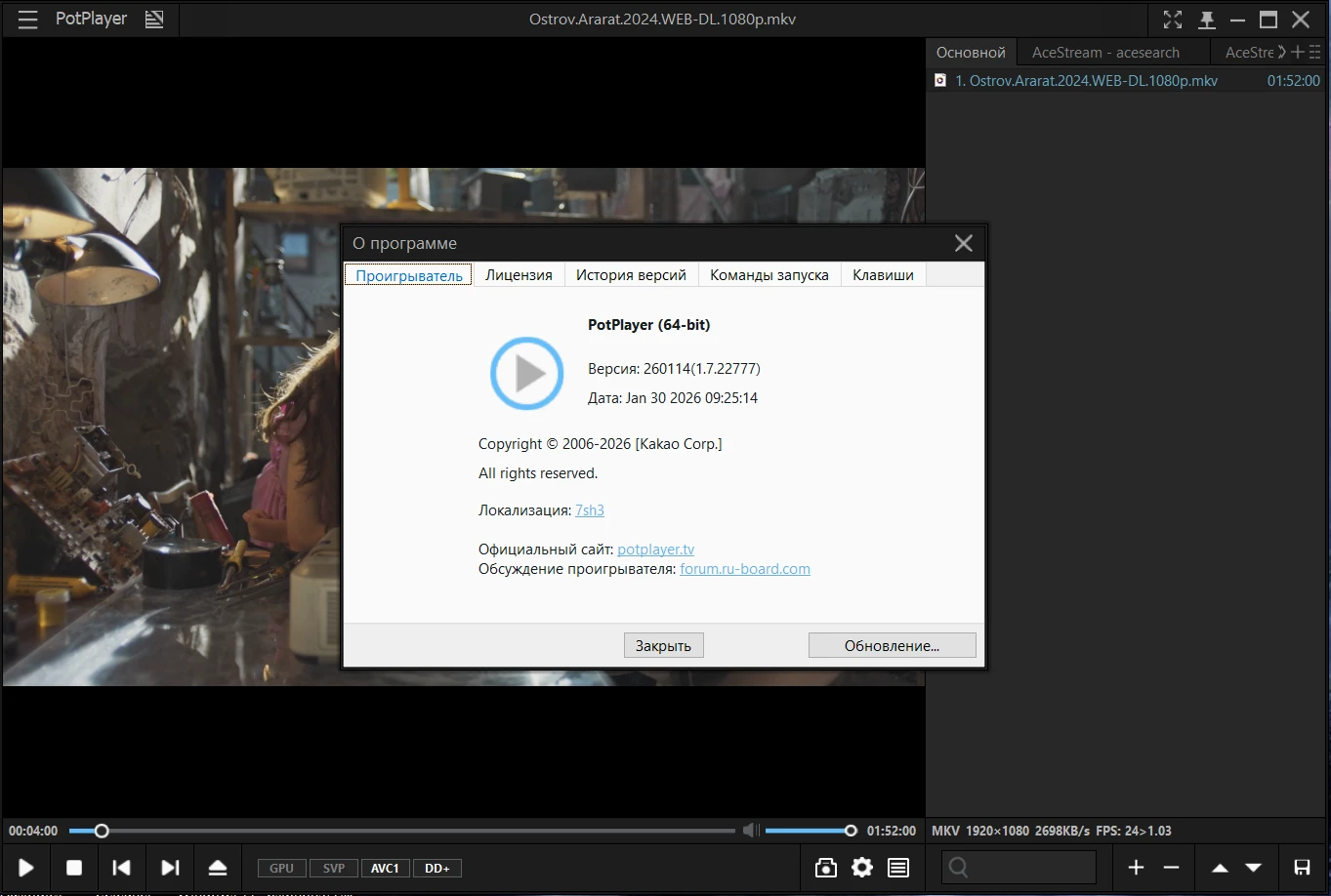The height and width of the screenshot is (896, 1331).
Task: Click the eject/open file icon
Action: coord(218,868)
